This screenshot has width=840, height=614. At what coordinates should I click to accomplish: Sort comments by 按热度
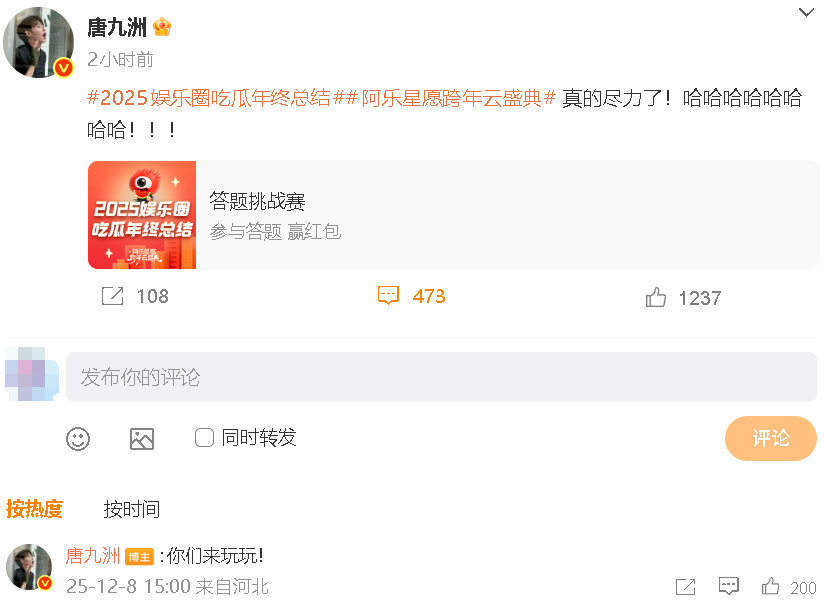coord(34,508)
